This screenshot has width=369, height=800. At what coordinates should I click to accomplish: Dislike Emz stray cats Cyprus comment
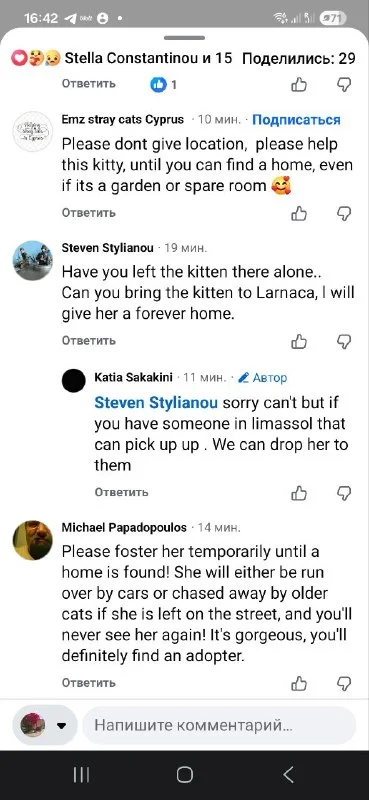[x=345, y=213]
